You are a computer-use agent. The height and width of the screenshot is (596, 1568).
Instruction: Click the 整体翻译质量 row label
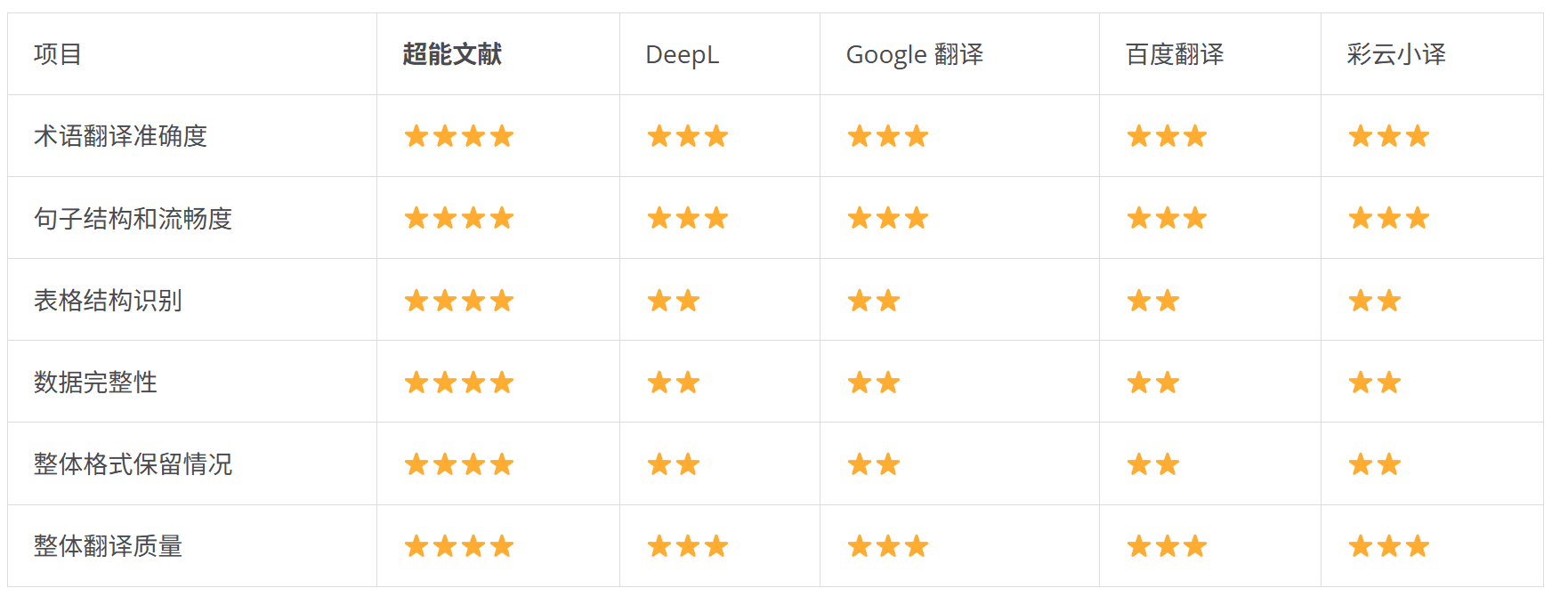108,546
